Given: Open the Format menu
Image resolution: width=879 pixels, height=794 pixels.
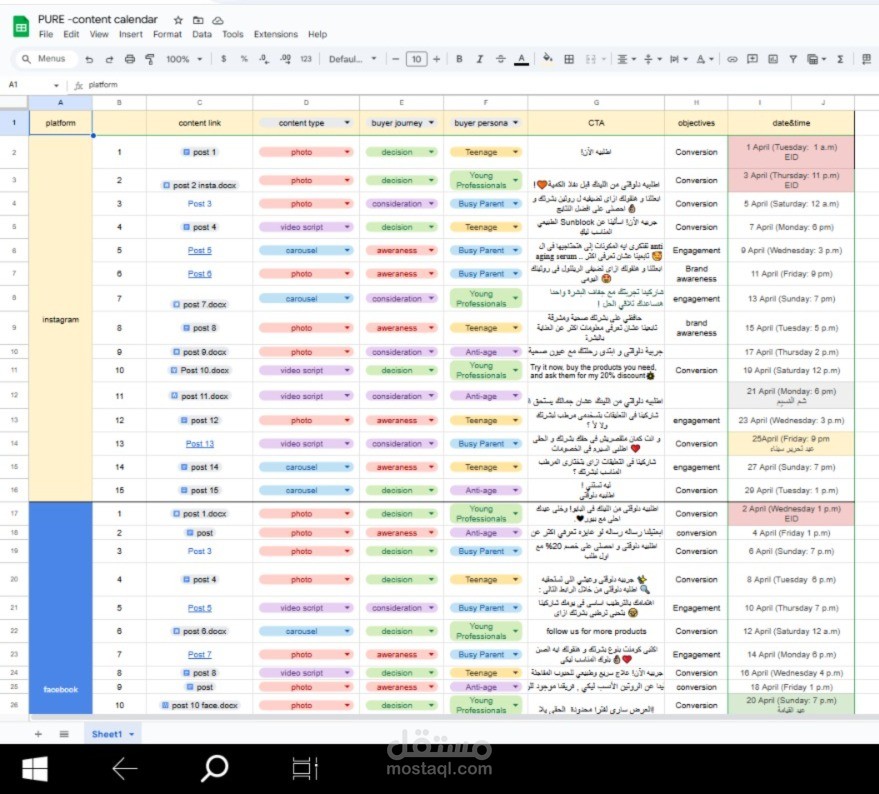Looking at the screenshot, I should (x=167, y=34).
